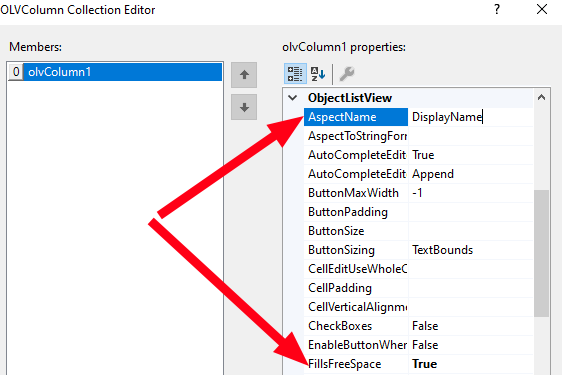Select AutoCompleteEditor property with True value
Screen dimensions: 562x375
tap(356, 155)
